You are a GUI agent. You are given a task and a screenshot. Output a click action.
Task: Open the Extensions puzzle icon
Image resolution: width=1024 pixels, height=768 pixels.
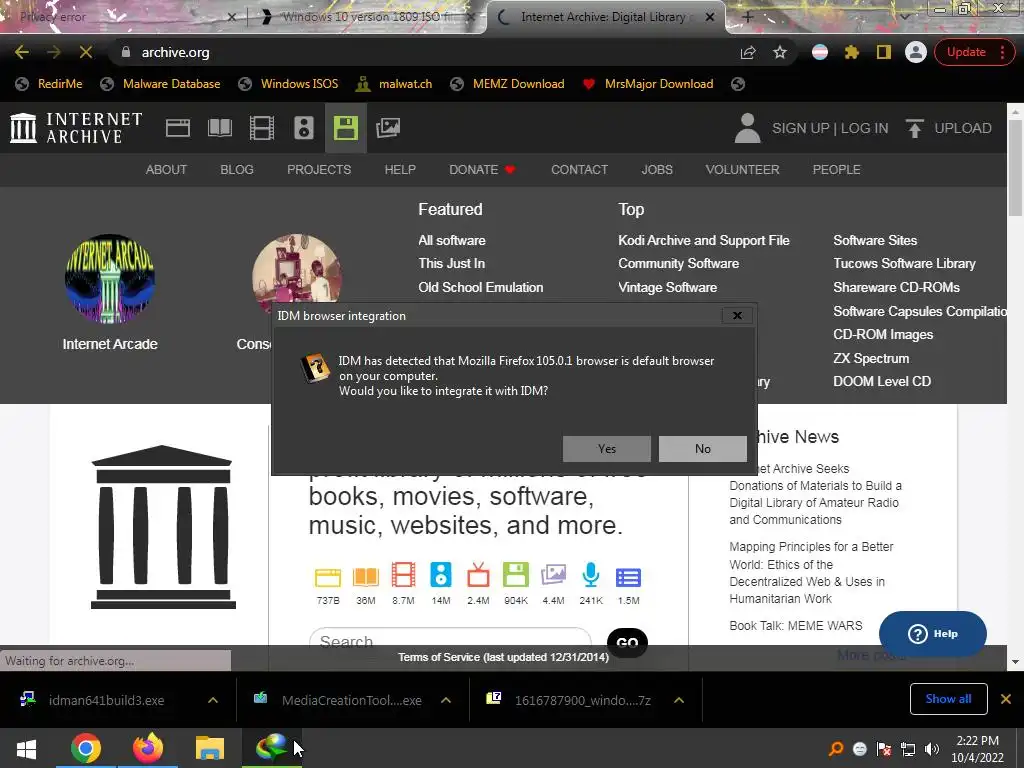pos(852,52)
